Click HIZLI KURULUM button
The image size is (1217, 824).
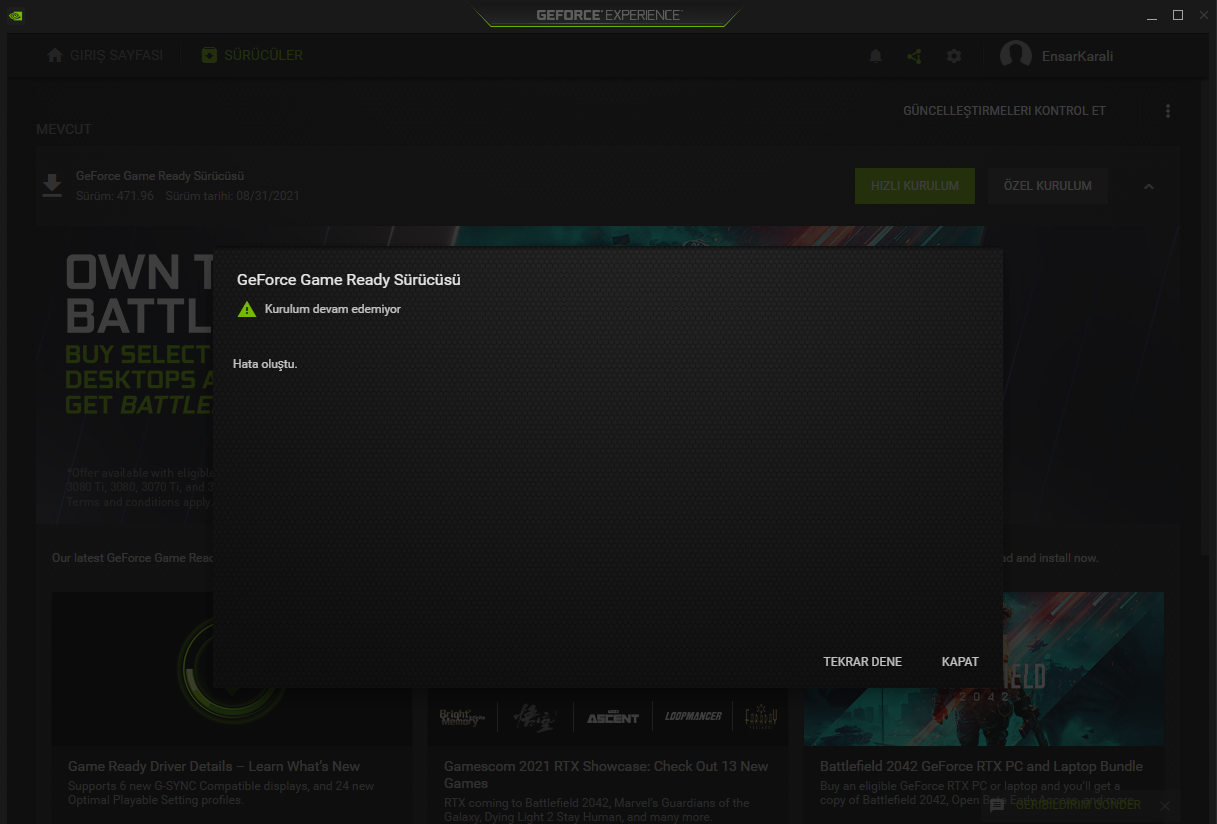[915, 186]
